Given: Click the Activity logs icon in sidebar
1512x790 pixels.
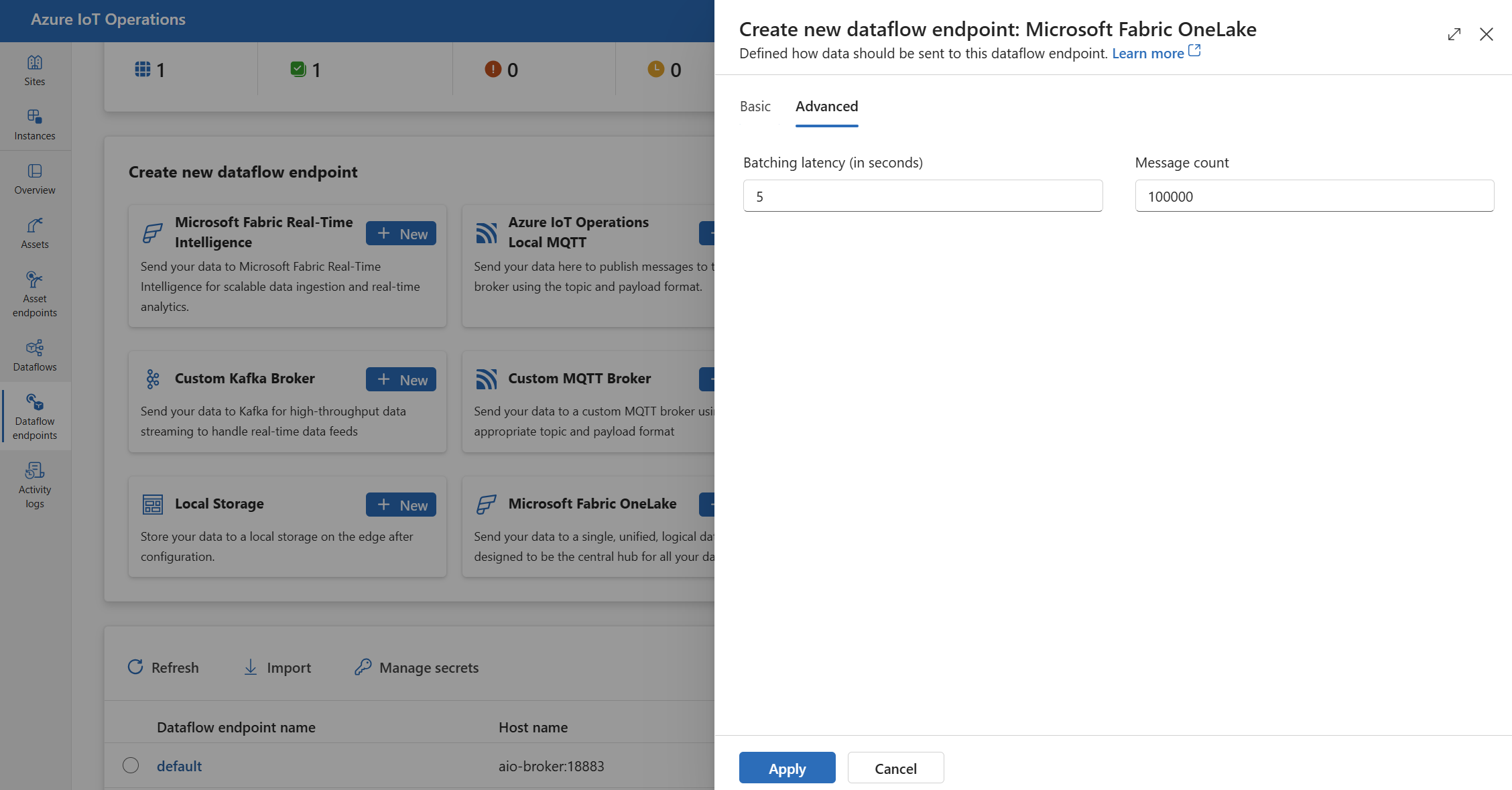Looking at the screenshot, I should pos(35,485).
